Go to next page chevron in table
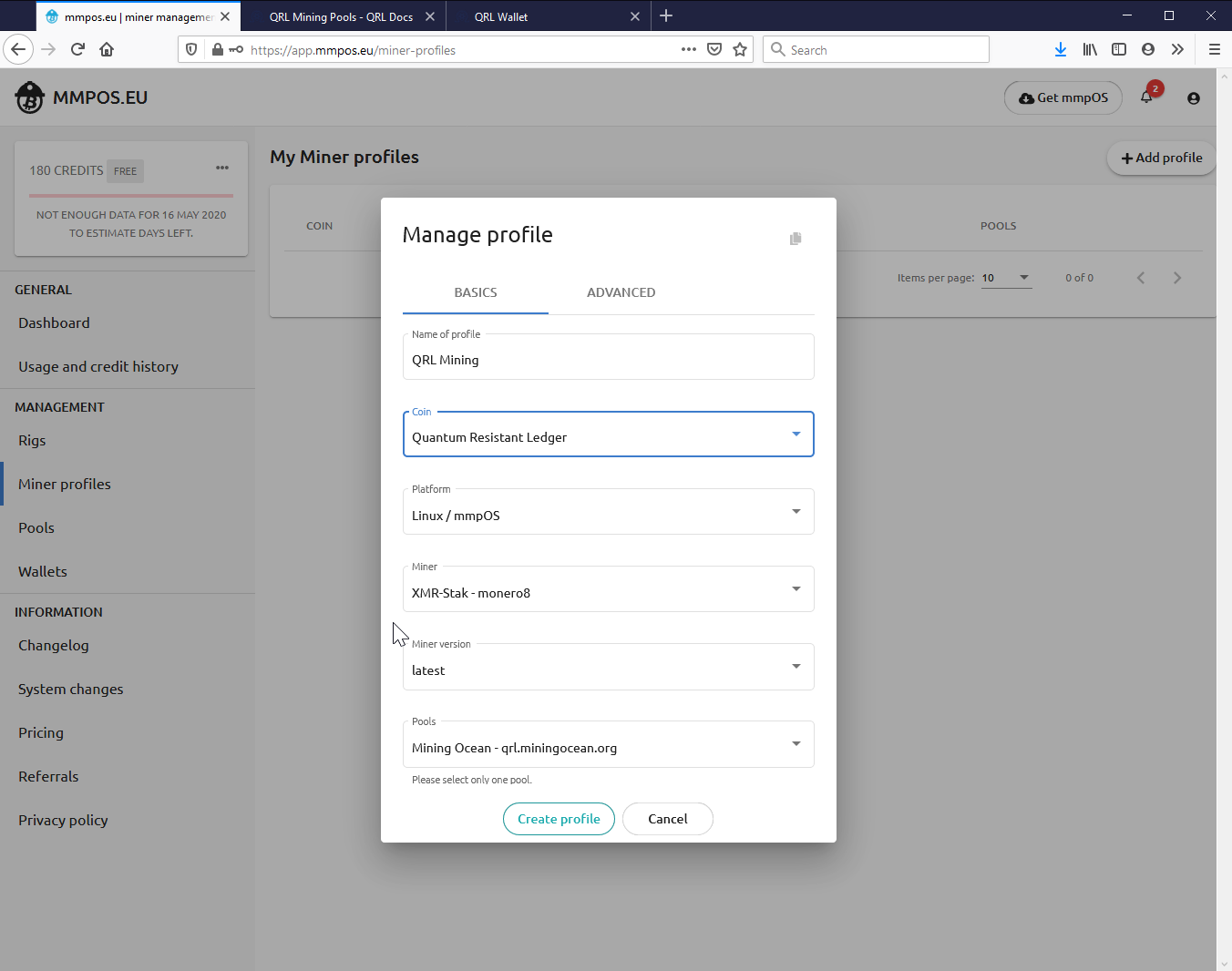 [1177, 278]
